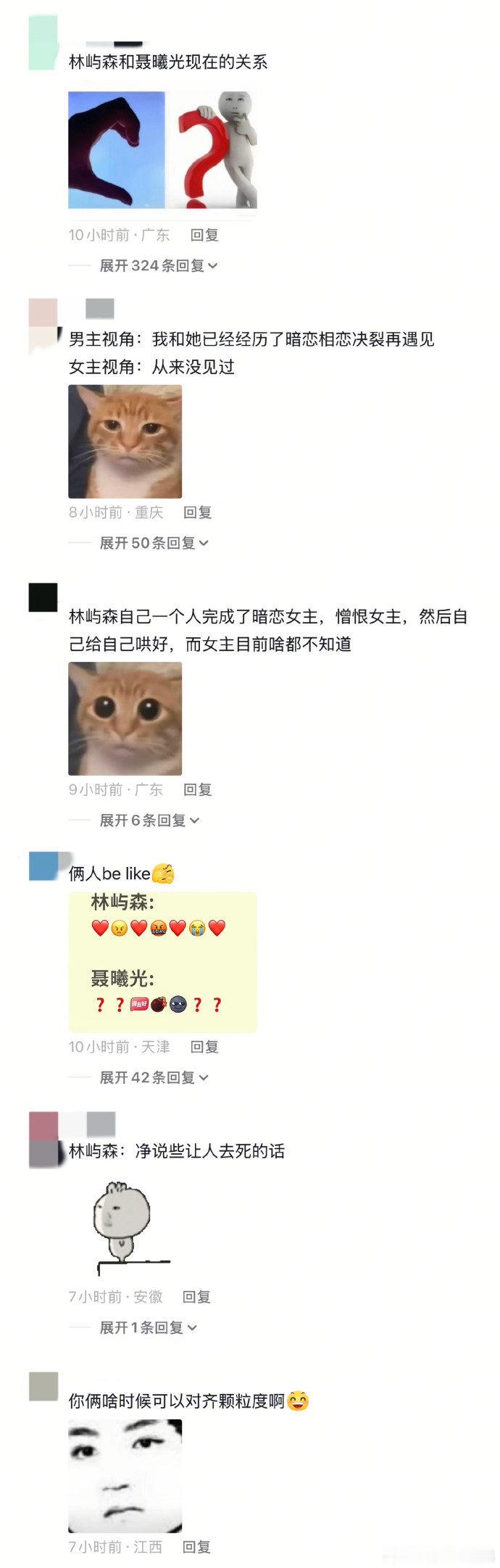This screenshot has width=500, height=1568.
Task: Expand the 1 reply thread
Action: [149, 1327]
